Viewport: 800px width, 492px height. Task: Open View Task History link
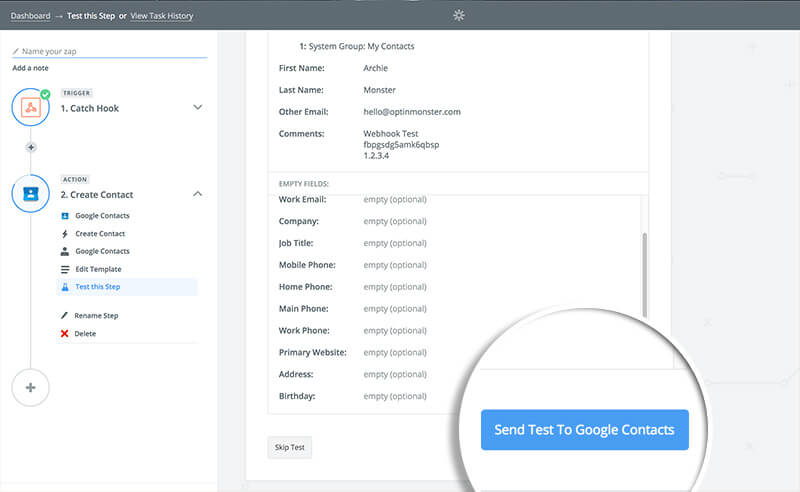(x=162, y=16)
